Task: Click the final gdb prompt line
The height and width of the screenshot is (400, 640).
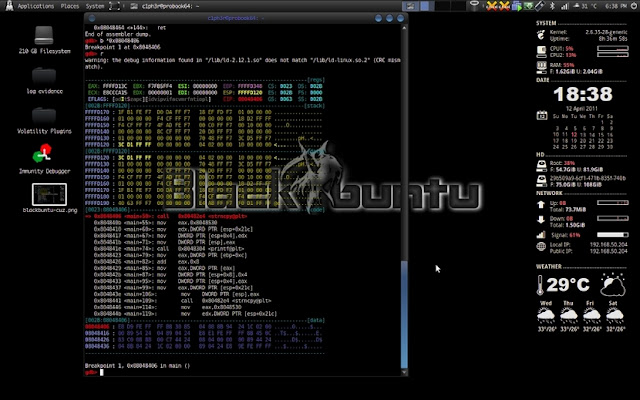Action: [94, 372]
